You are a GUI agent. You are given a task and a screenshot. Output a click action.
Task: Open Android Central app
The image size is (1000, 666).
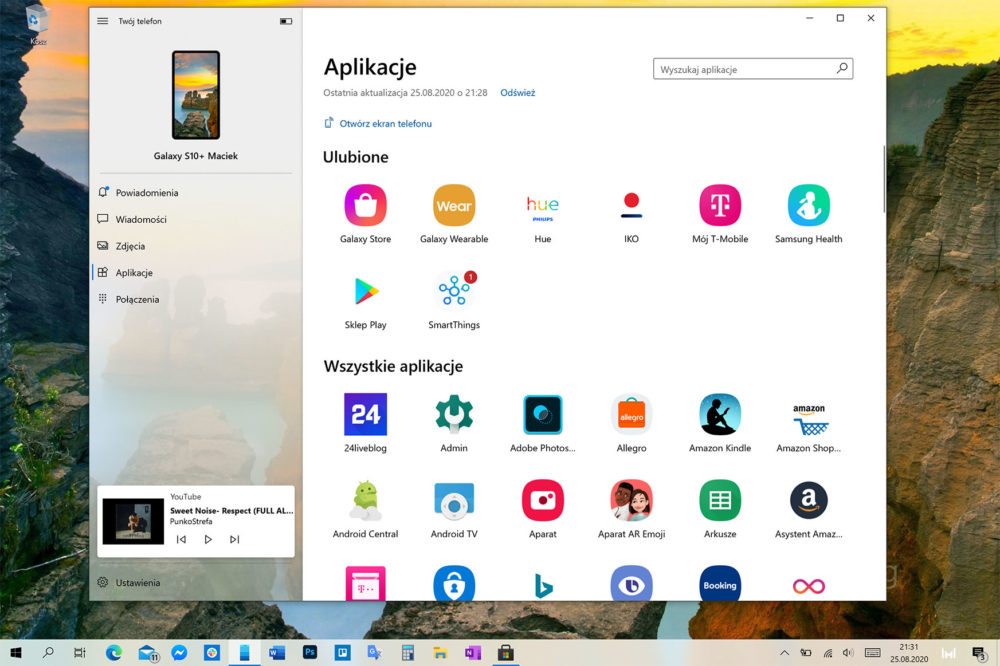(365, 501)
